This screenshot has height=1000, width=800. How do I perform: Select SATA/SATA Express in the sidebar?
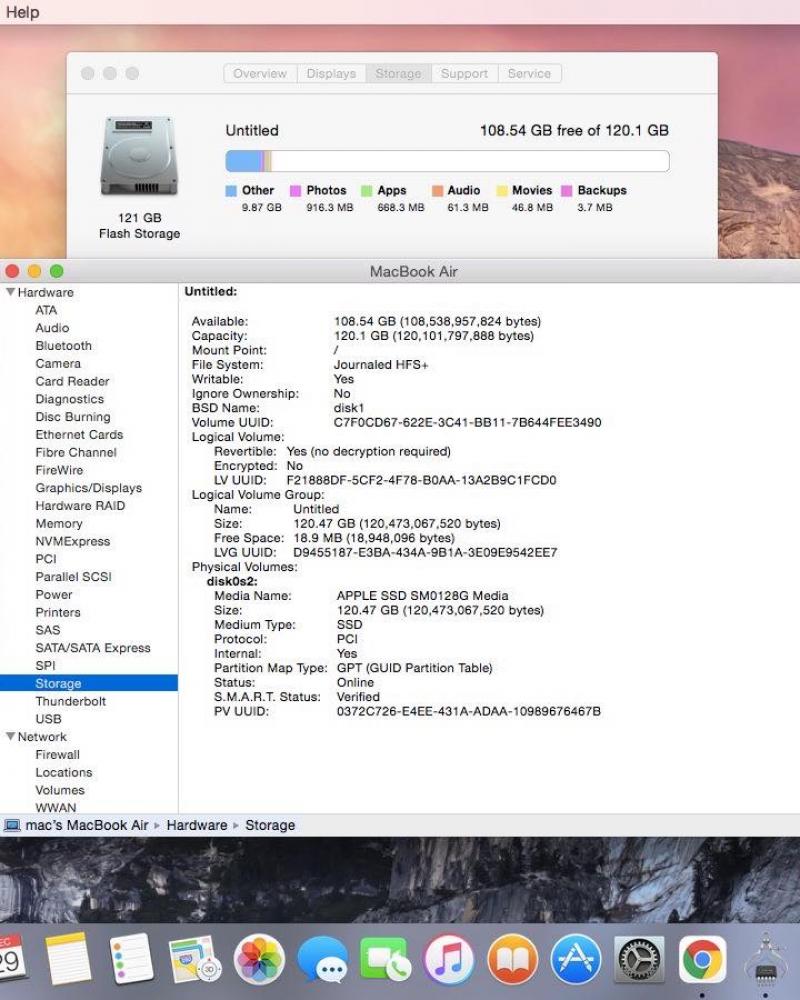(93, 648)
